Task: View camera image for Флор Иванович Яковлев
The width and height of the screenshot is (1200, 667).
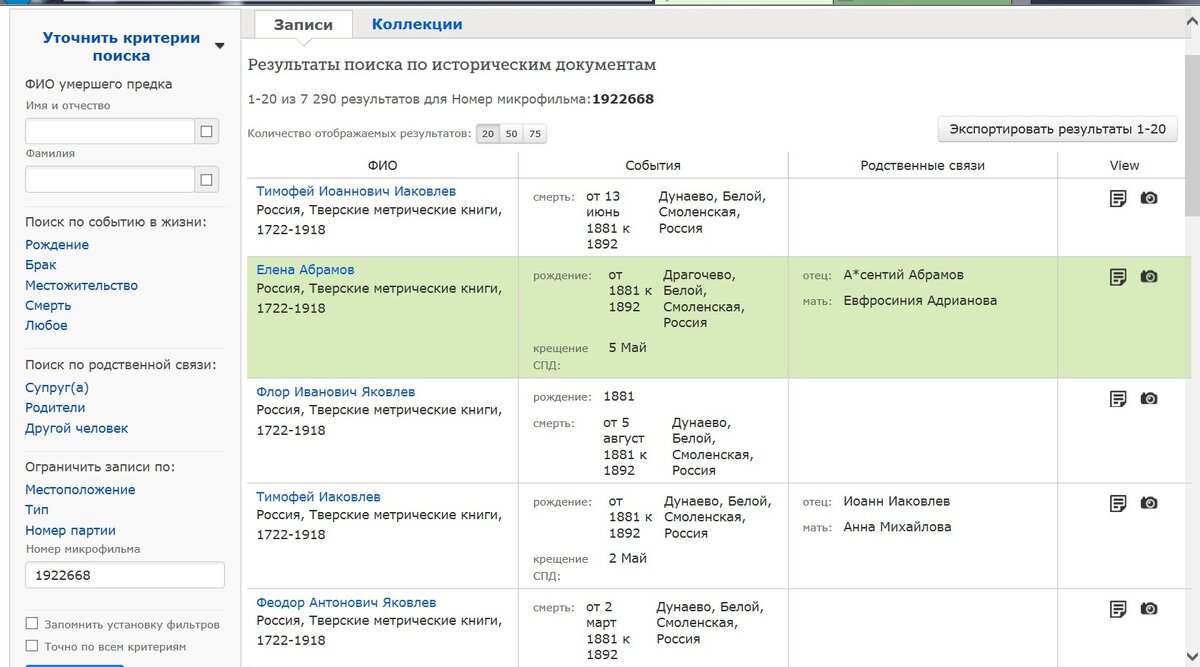Action: click(x=1149, y=399)
